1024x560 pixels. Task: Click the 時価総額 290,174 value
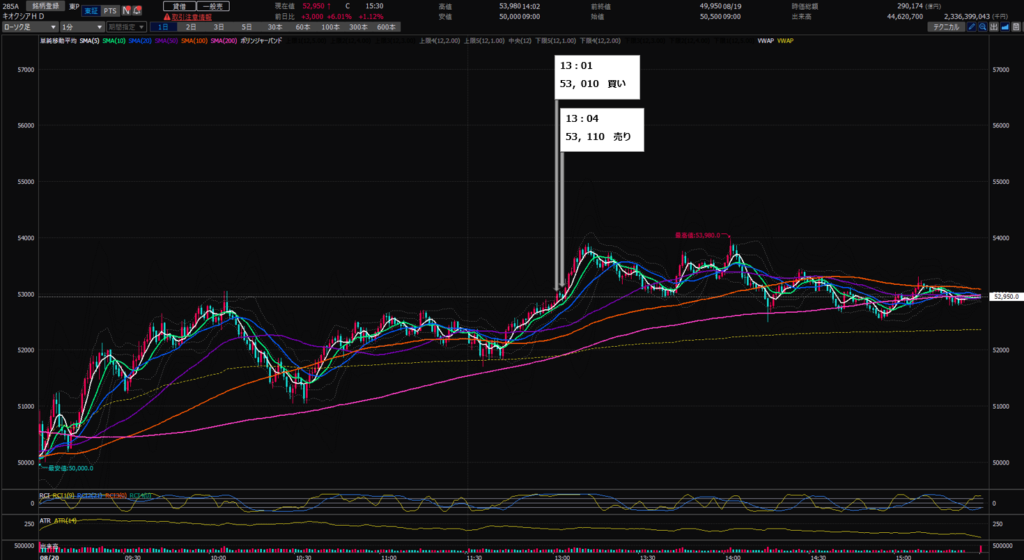coord(910,6)
